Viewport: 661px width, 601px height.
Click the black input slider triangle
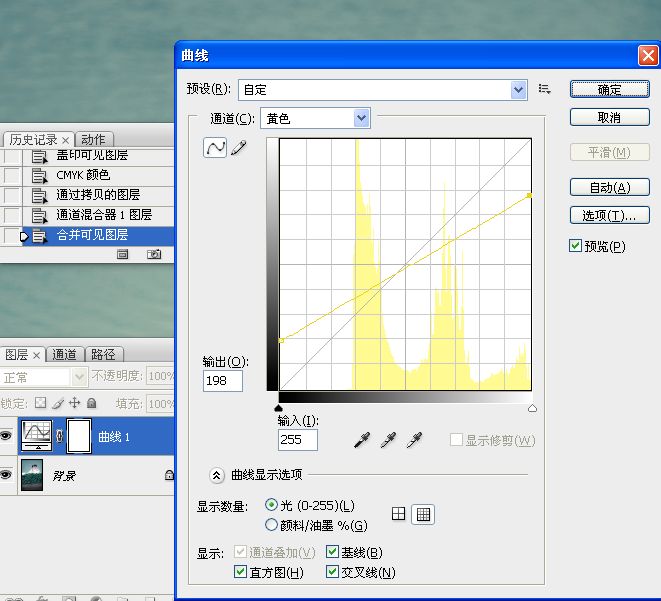[278, 408]
